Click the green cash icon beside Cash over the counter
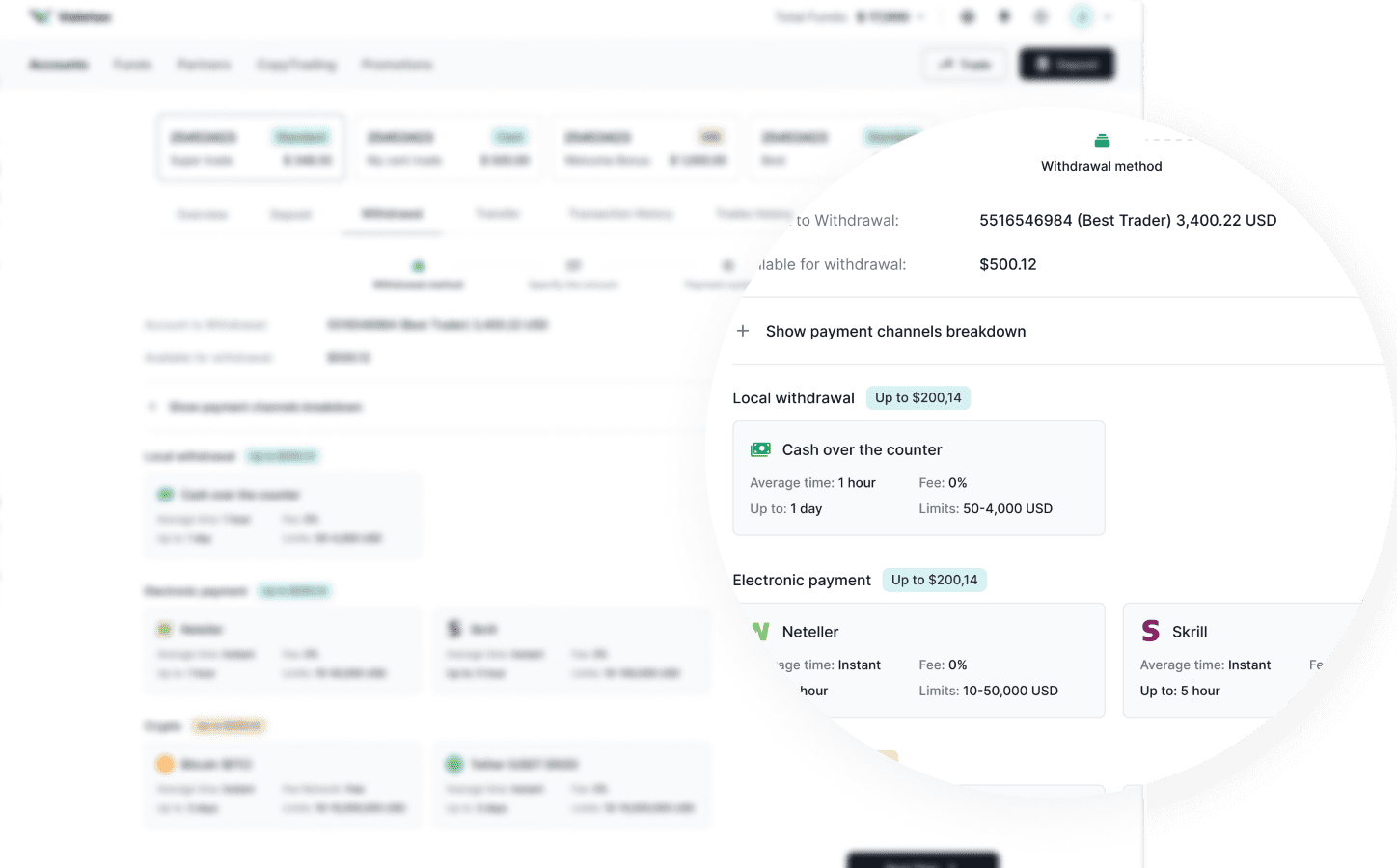This screenshot has height=868, width=1397. pyautogui.click(x=760, y=449)
